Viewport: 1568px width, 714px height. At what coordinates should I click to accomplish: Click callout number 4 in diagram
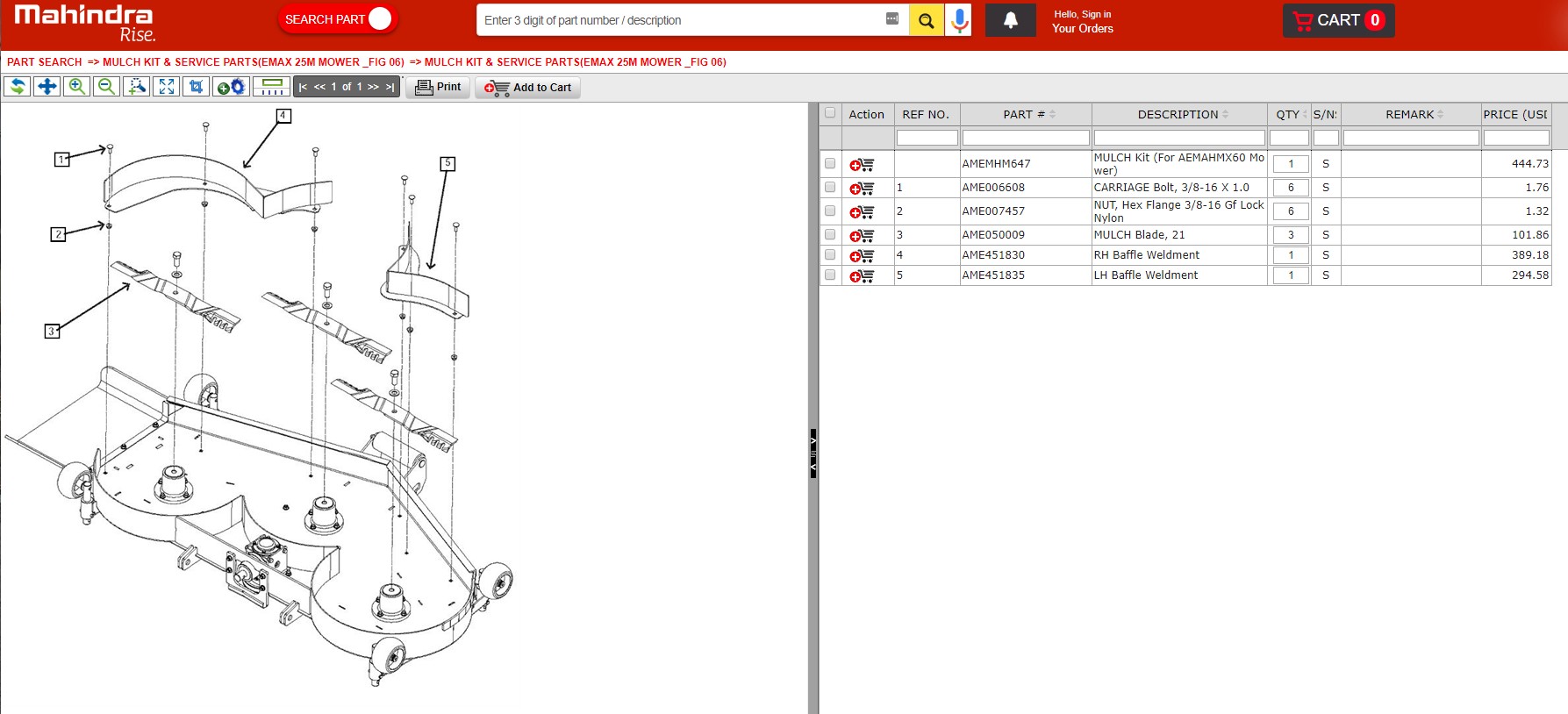click(x=283, y=116)
